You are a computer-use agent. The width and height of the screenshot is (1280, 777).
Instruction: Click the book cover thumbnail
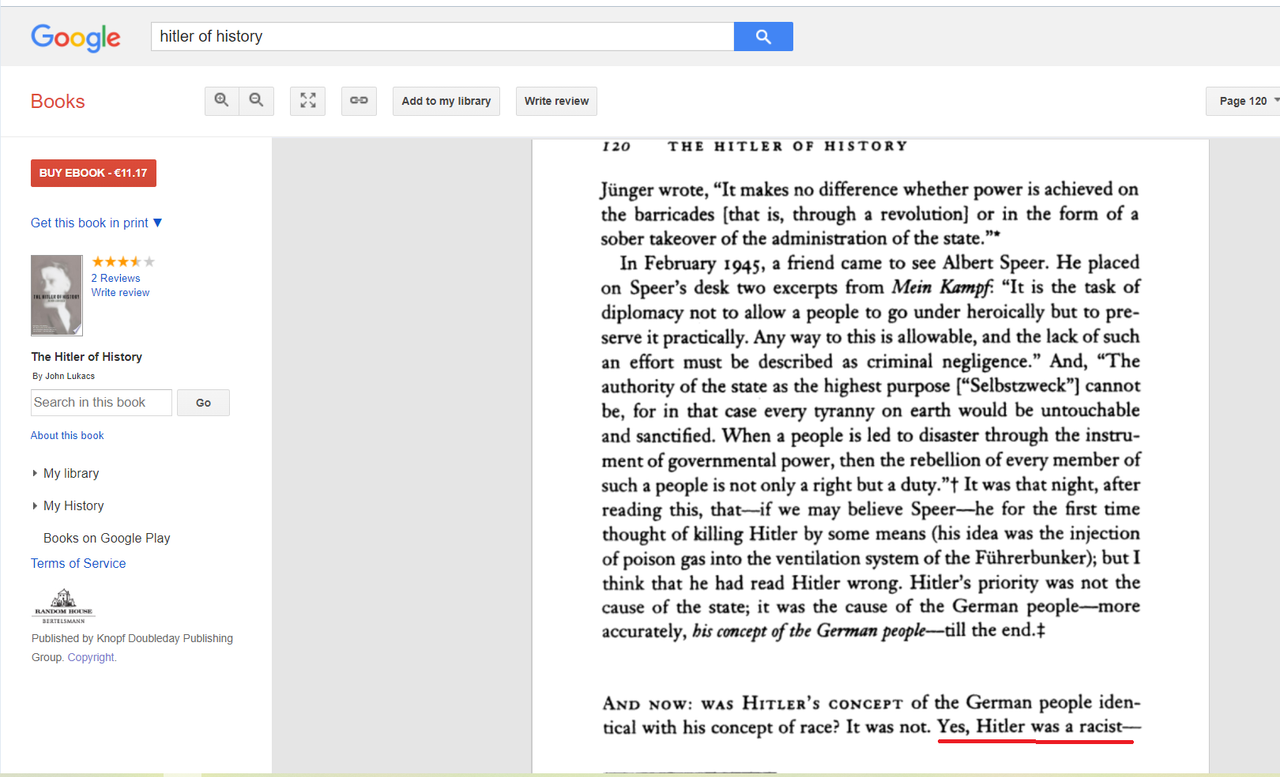(x=57, y=295)
